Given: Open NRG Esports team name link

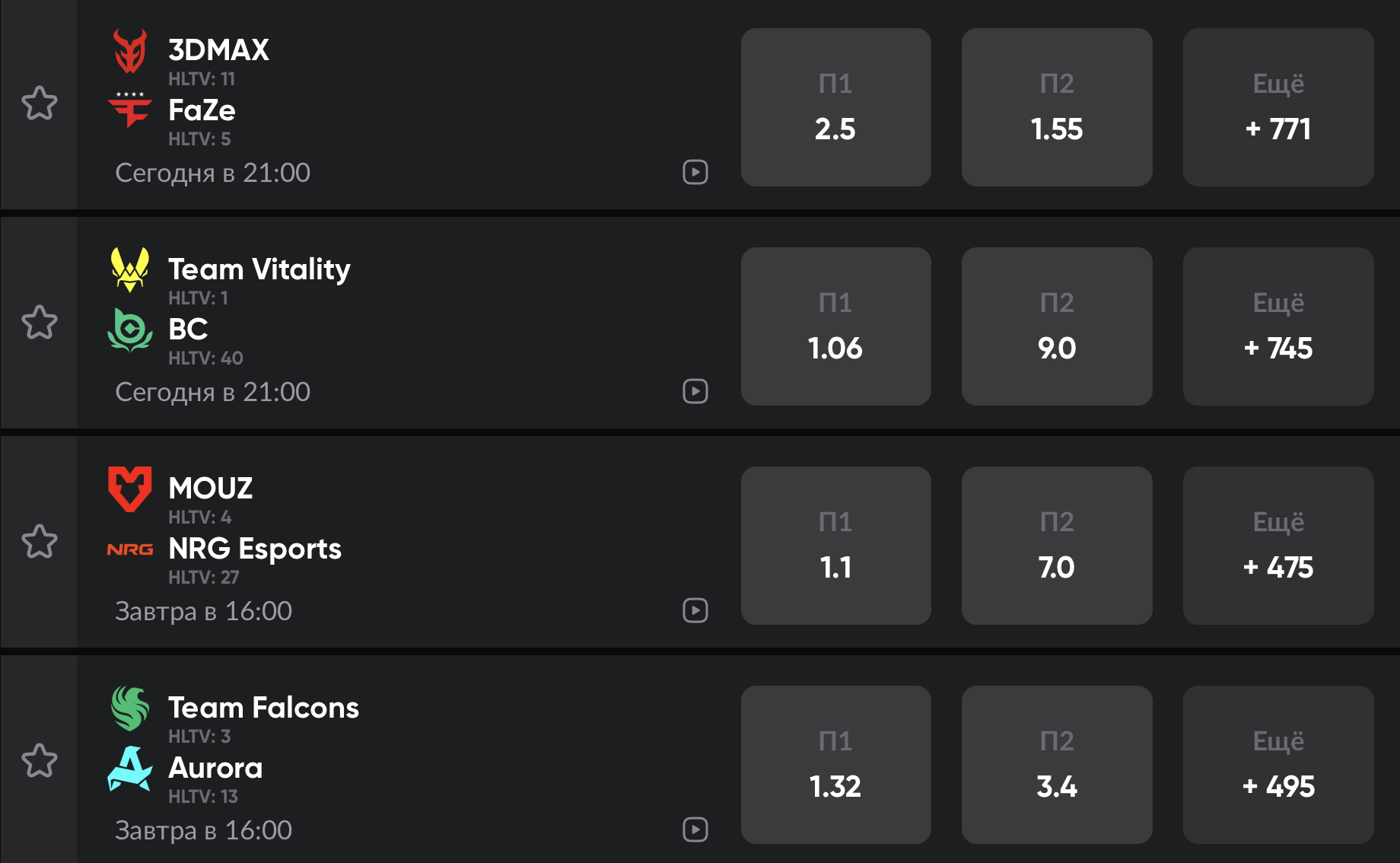Looking at the screenshot, I should pos(255,549).
